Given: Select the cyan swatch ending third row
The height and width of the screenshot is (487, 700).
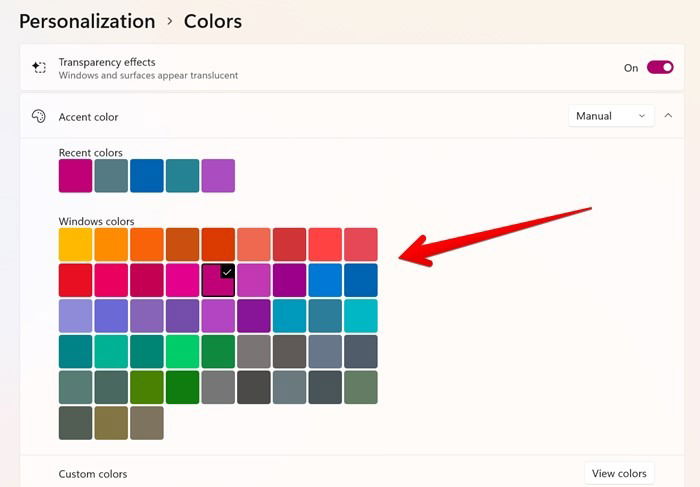Looking at the screenshot, I should (x=361, y=316).
